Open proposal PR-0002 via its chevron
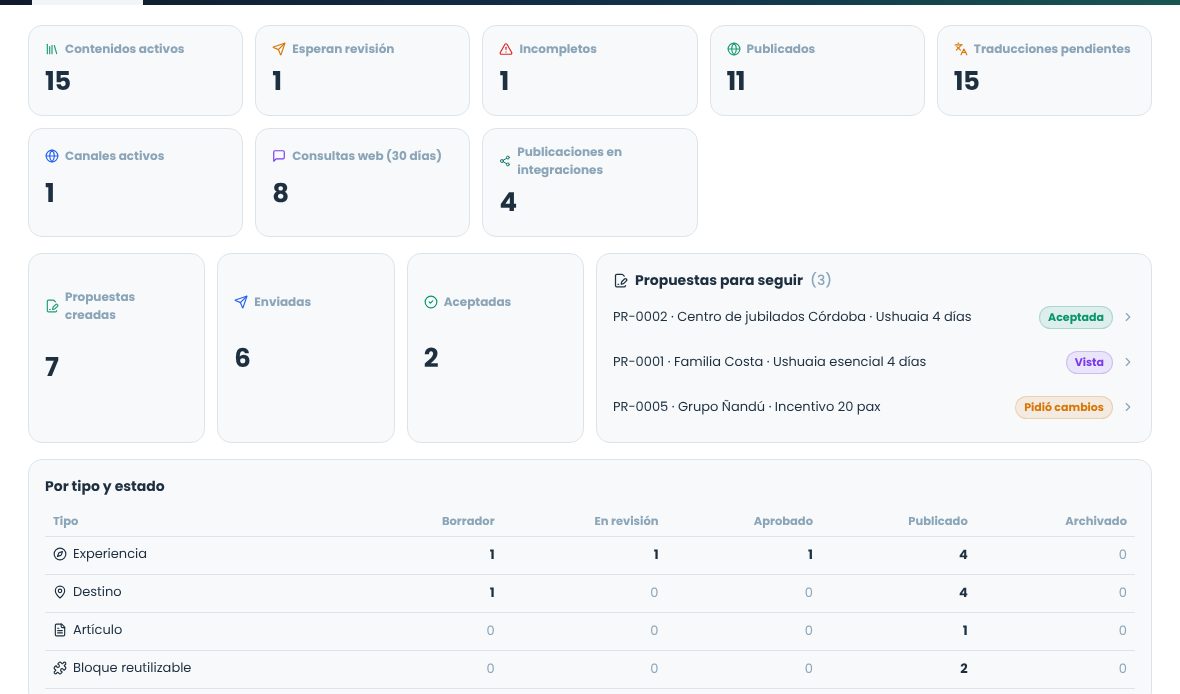Image resolution: width=1180 pixels, height=694 pixels. [1127, 317]
